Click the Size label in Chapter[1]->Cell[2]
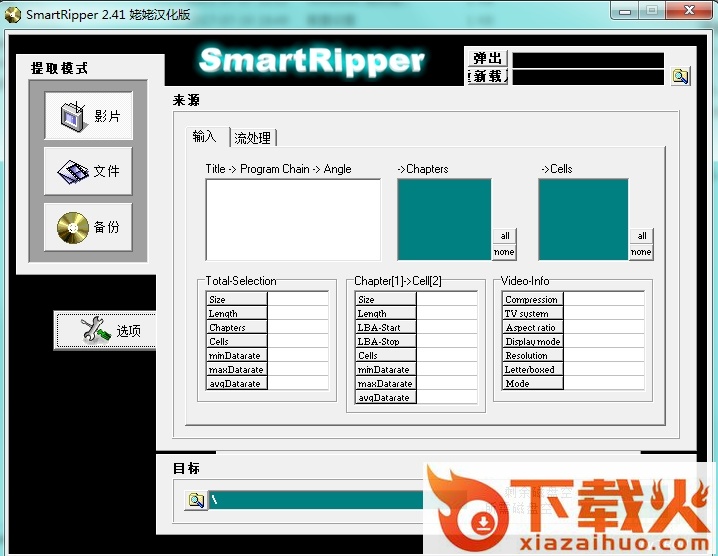718x556 pixels. click(x=386, y=299)
